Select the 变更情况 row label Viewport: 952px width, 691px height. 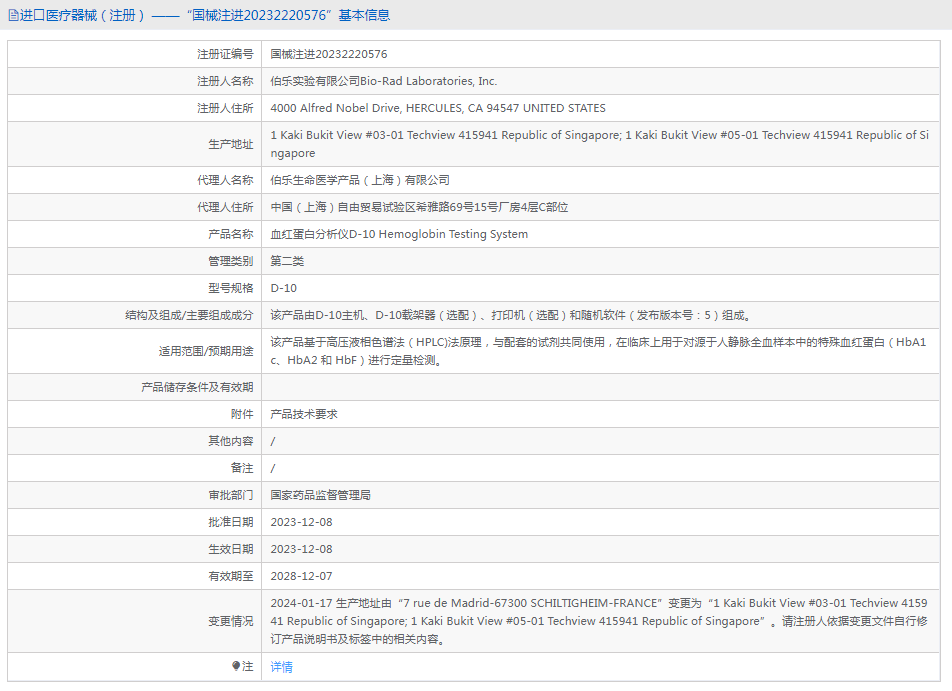point(231,621)
